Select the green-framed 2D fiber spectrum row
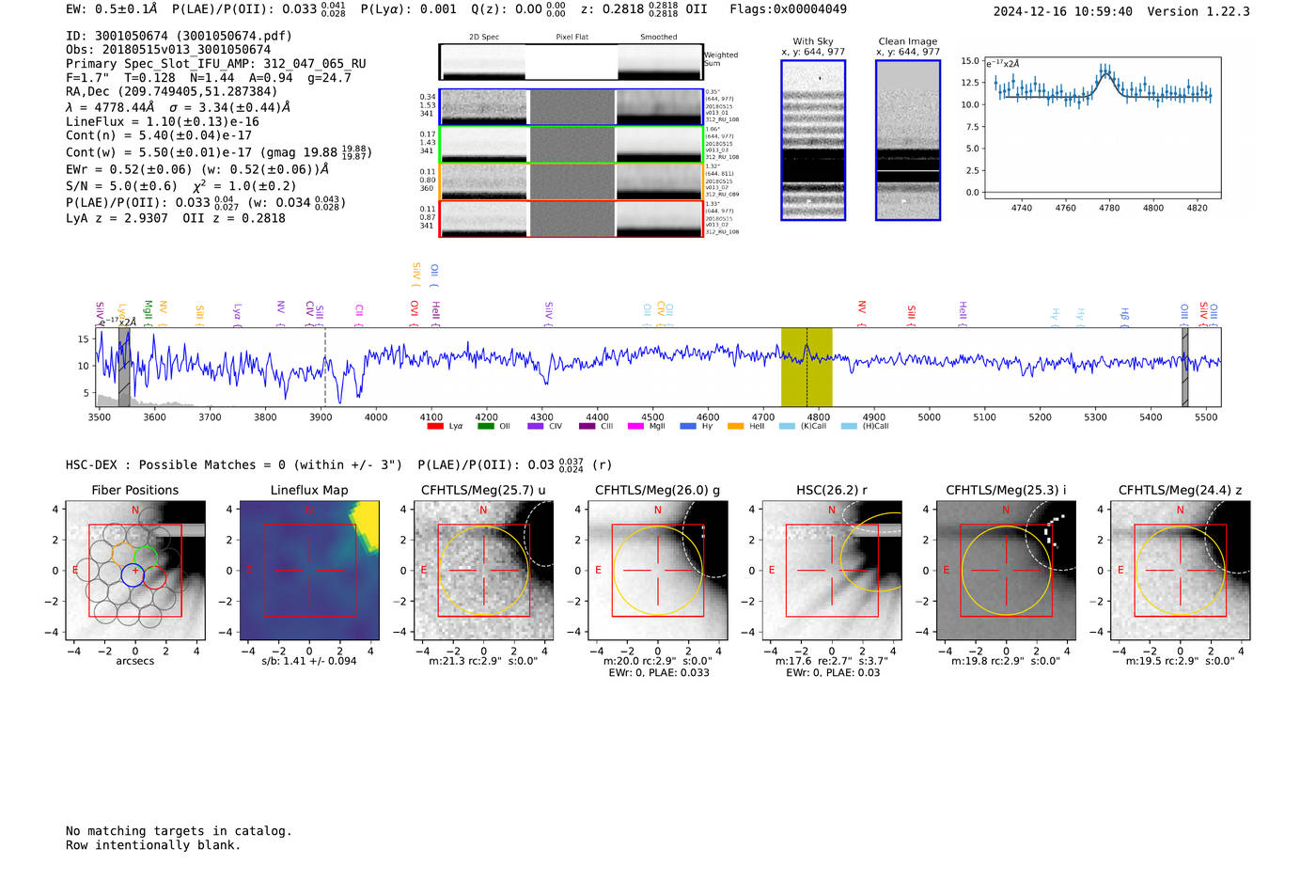 click(571, 145)
